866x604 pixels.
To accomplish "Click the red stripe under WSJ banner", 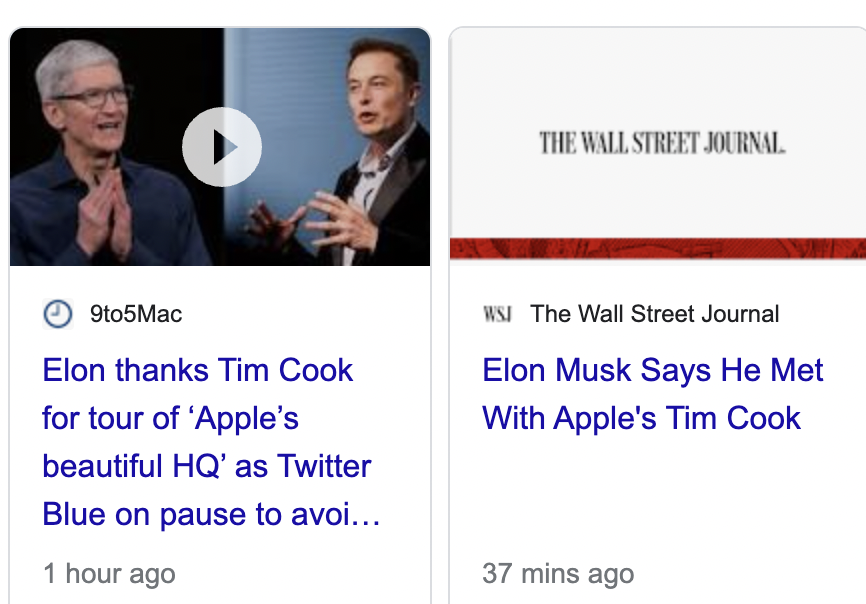I will point(657,249).
